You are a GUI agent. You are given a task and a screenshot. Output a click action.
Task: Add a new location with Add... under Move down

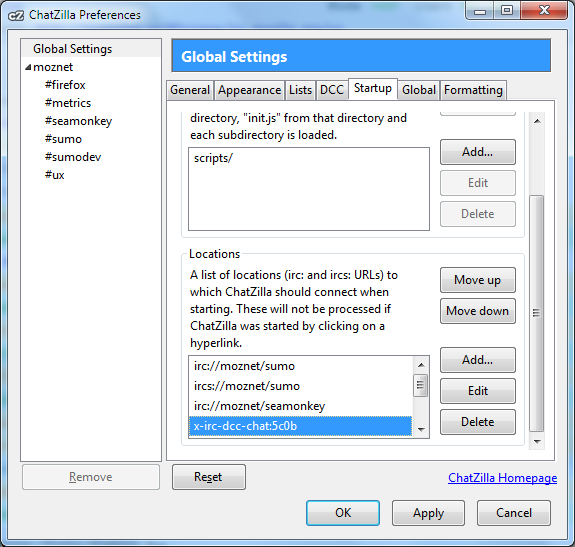(x=477, y=360)
